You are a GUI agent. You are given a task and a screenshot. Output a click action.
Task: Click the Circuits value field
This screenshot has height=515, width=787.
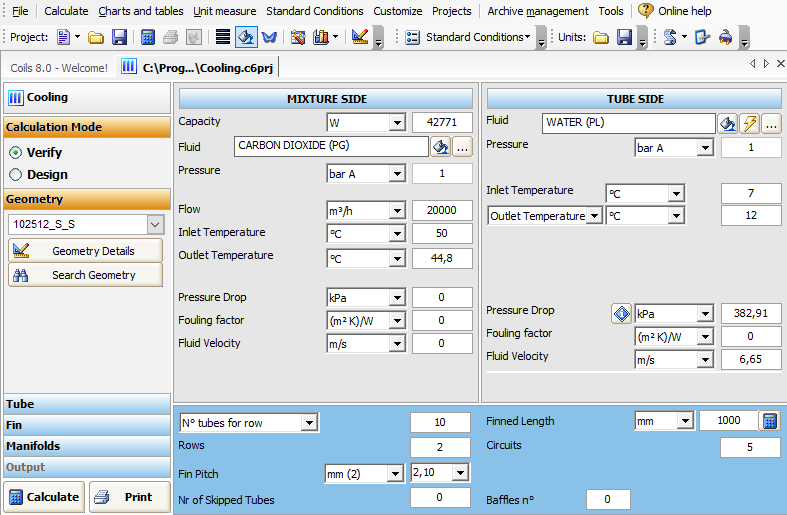click(x=750, y=447)
